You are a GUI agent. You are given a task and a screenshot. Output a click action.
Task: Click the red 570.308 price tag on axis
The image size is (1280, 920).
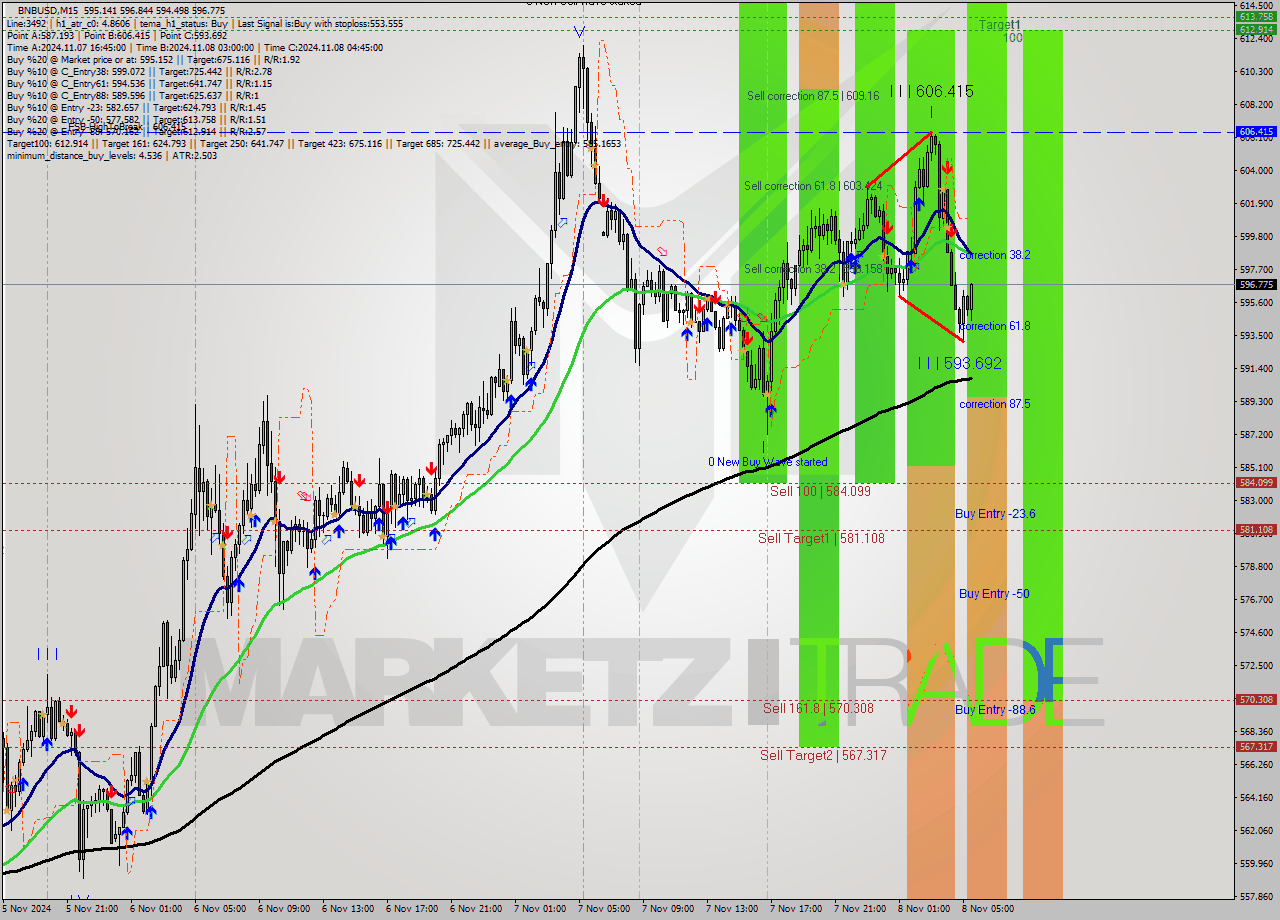click(x=1257, y=699)
